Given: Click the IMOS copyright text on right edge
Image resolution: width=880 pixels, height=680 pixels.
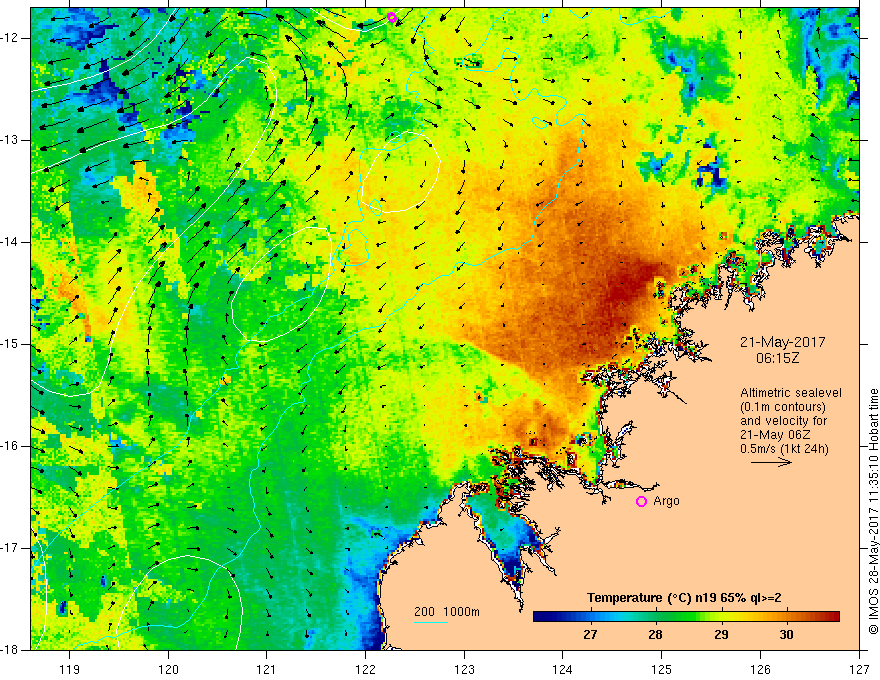Looking at the screenshot, I should 873,511.
